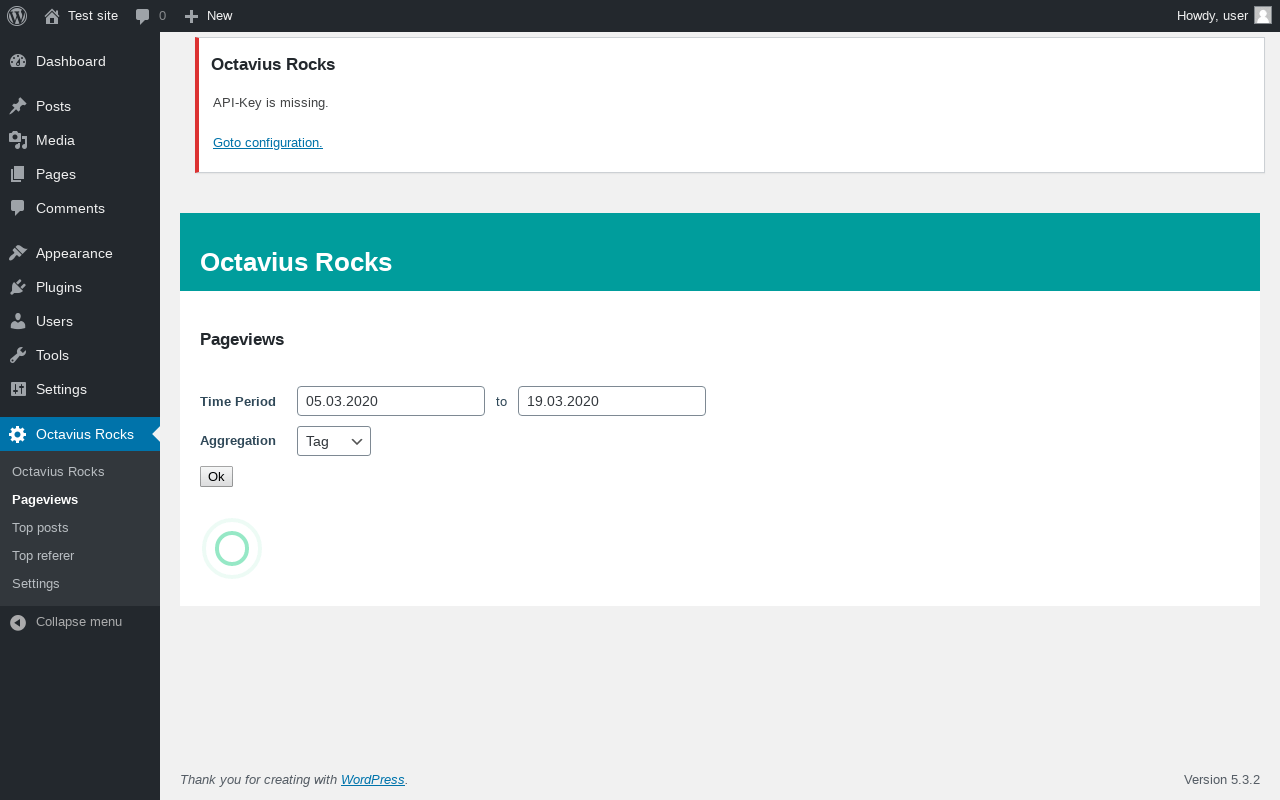Click the Settings sliders icon
This screenshot has height=800, width=1280.
(x=18, y=389)
